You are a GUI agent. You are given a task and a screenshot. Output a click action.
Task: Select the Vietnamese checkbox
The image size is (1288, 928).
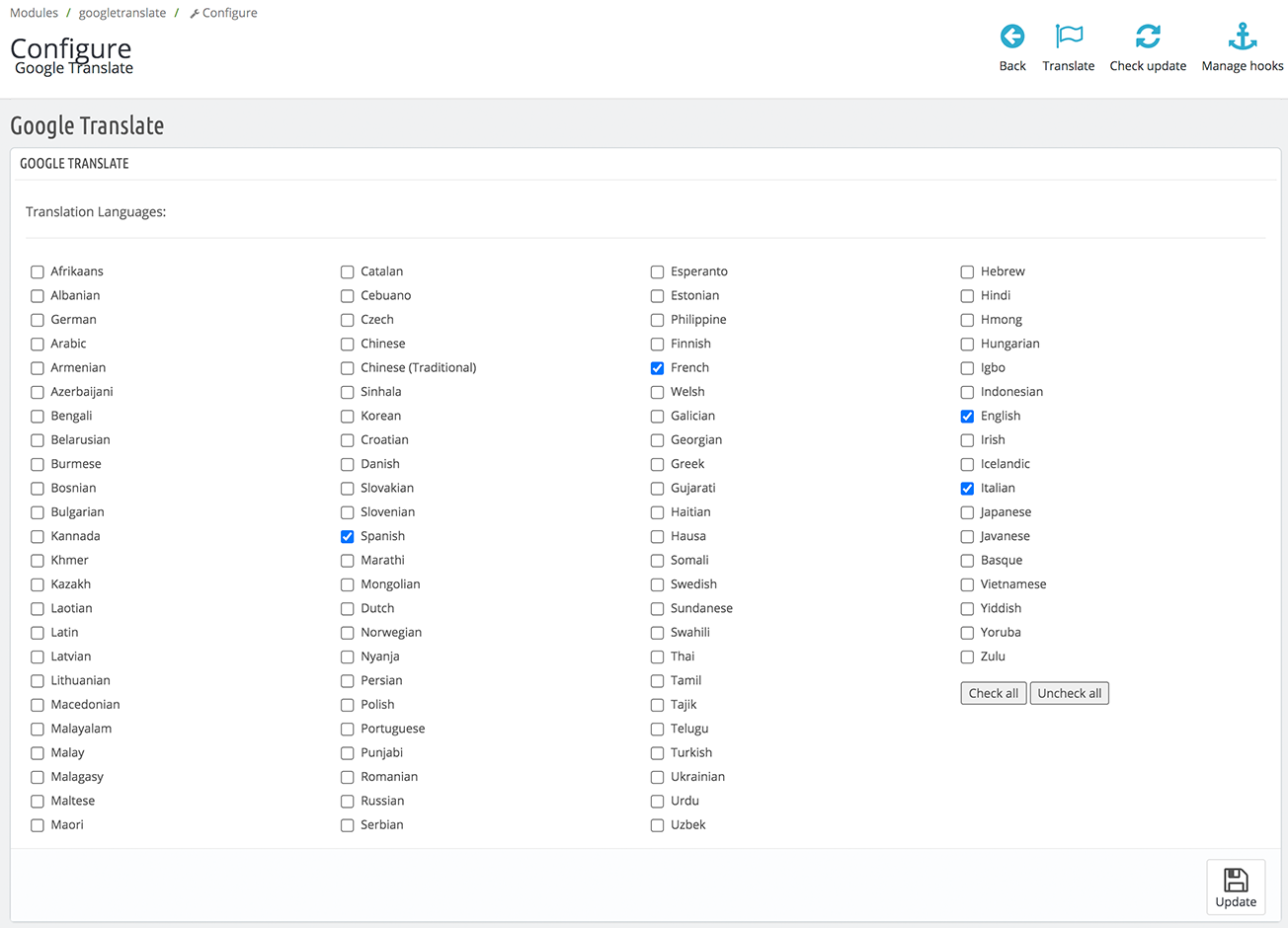point(968,585)
